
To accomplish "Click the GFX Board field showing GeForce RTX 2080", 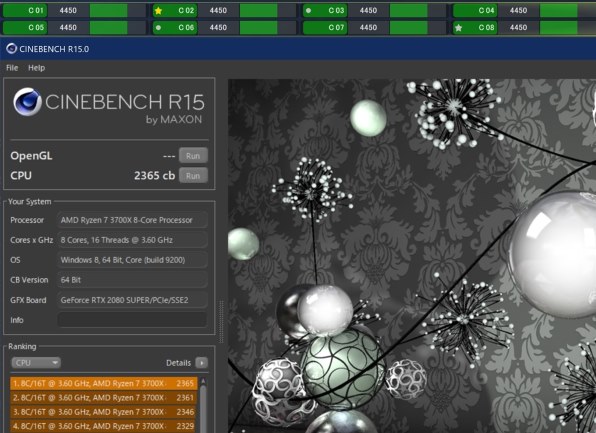I will [x=132, y=300].
